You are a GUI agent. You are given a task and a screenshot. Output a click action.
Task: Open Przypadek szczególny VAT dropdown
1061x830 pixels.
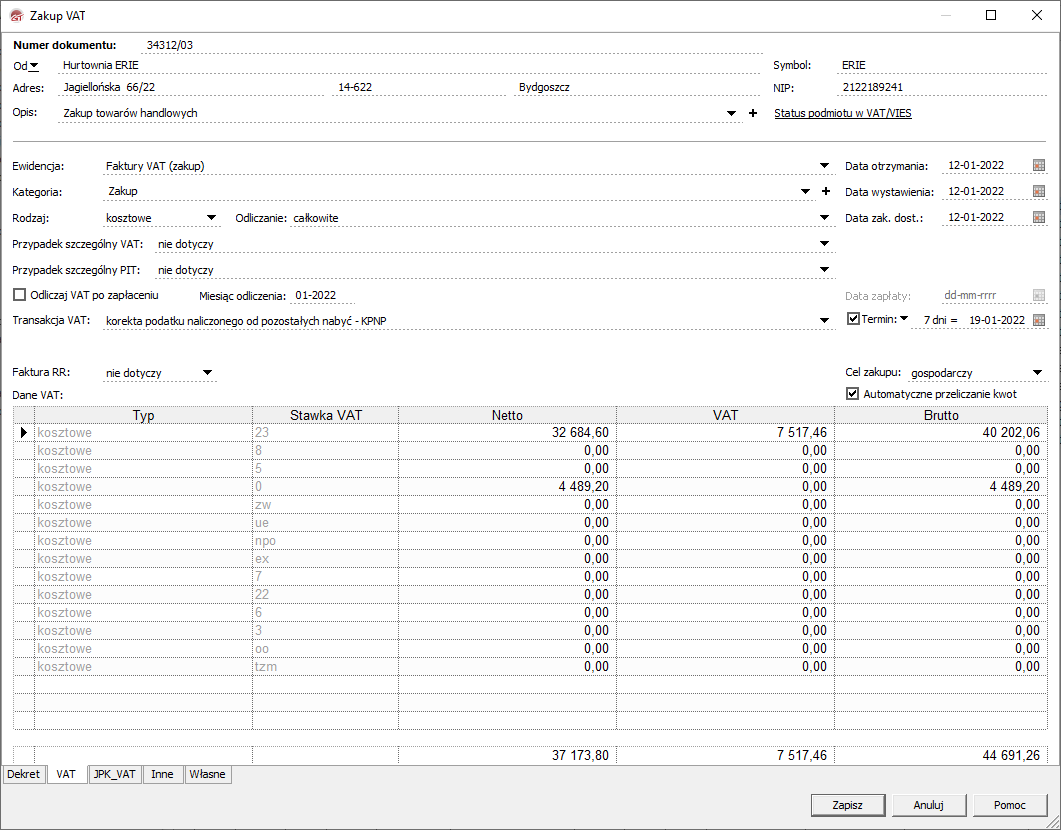click(824, 244)
